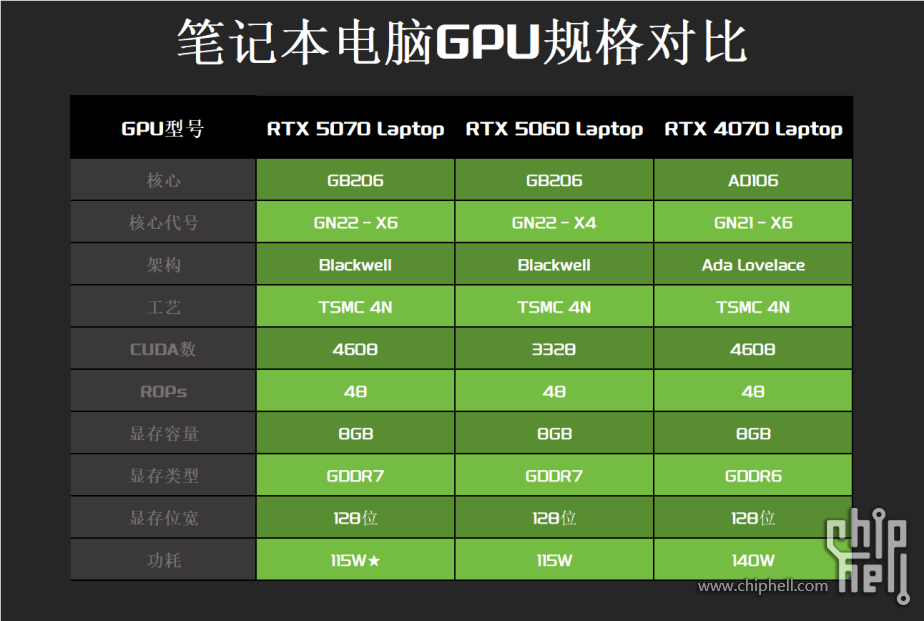Screen dimensions: 924x621
Task: Click Blackwell under RTX 5060 Laptop
Action: click(x=554, y=265)
